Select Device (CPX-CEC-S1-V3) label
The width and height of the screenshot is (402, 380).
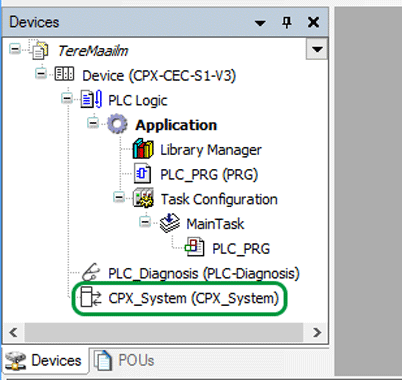pos(159,76)
